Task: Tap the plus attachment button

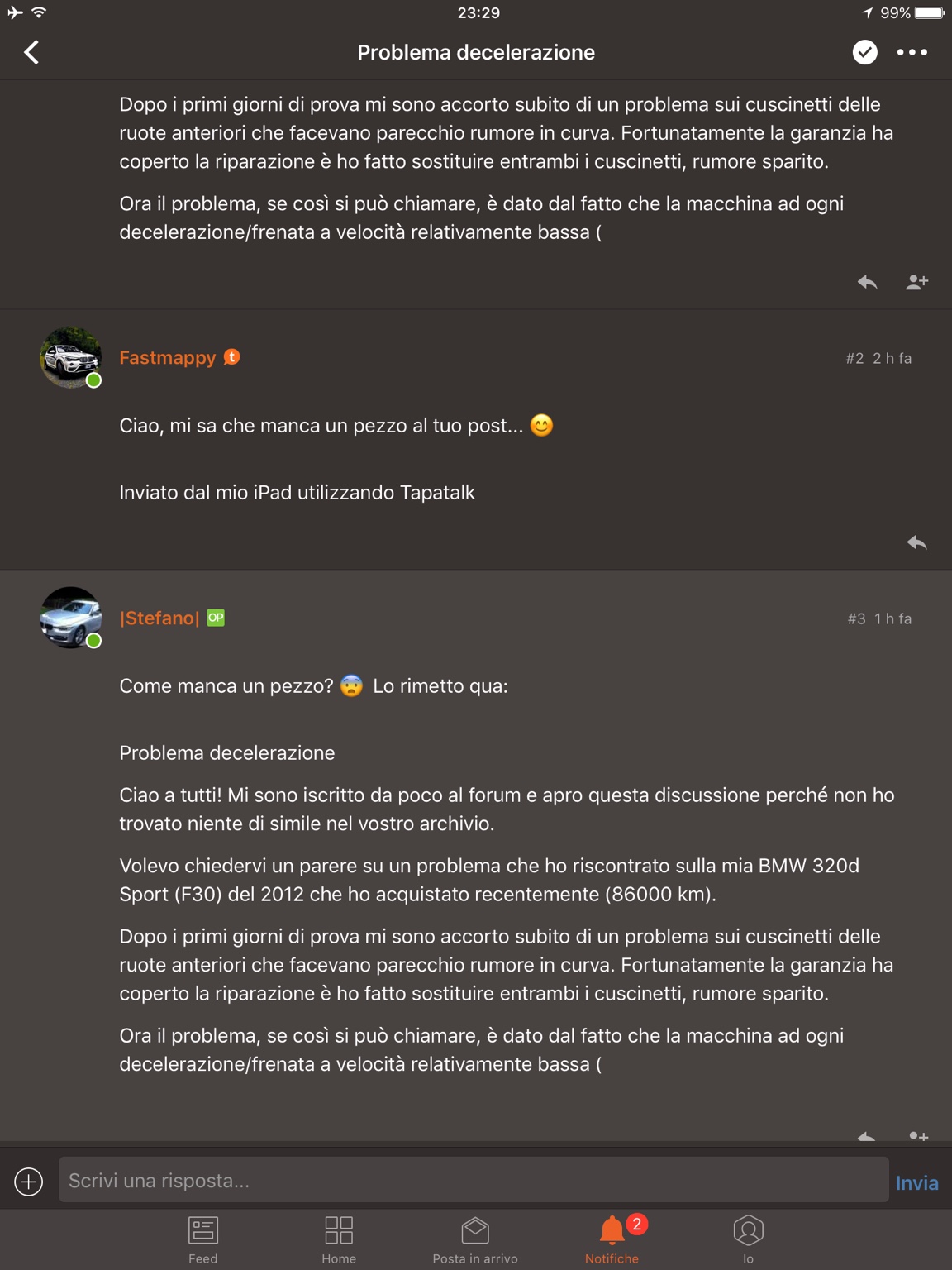Action: coord(29,1181)
